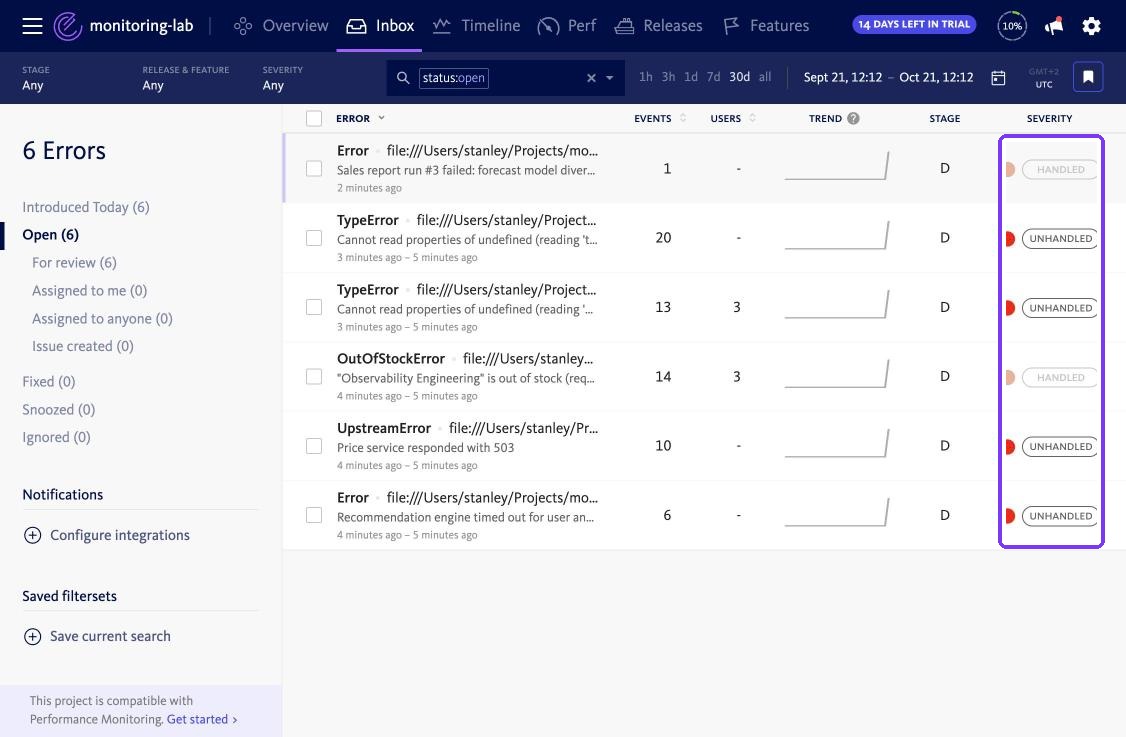
Task: Select the all time range
Action: (765, 77)
